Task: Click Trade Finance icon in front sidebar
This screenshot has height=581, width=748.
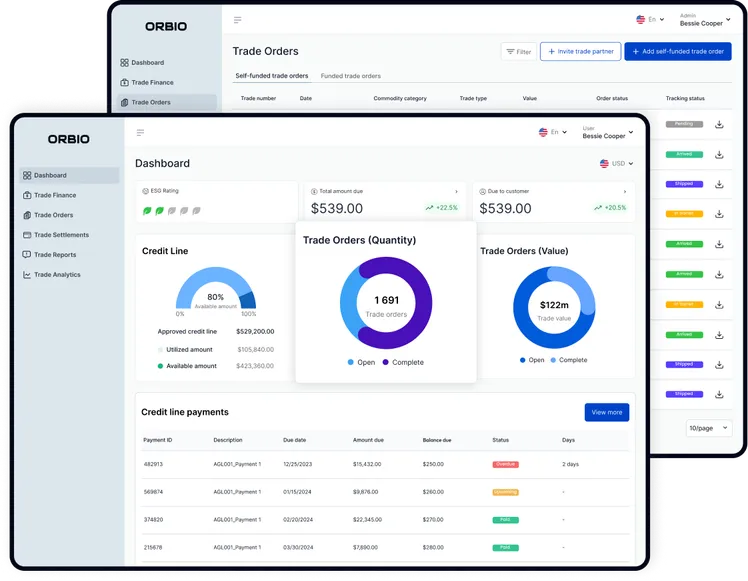Action: tap(27, 195)
